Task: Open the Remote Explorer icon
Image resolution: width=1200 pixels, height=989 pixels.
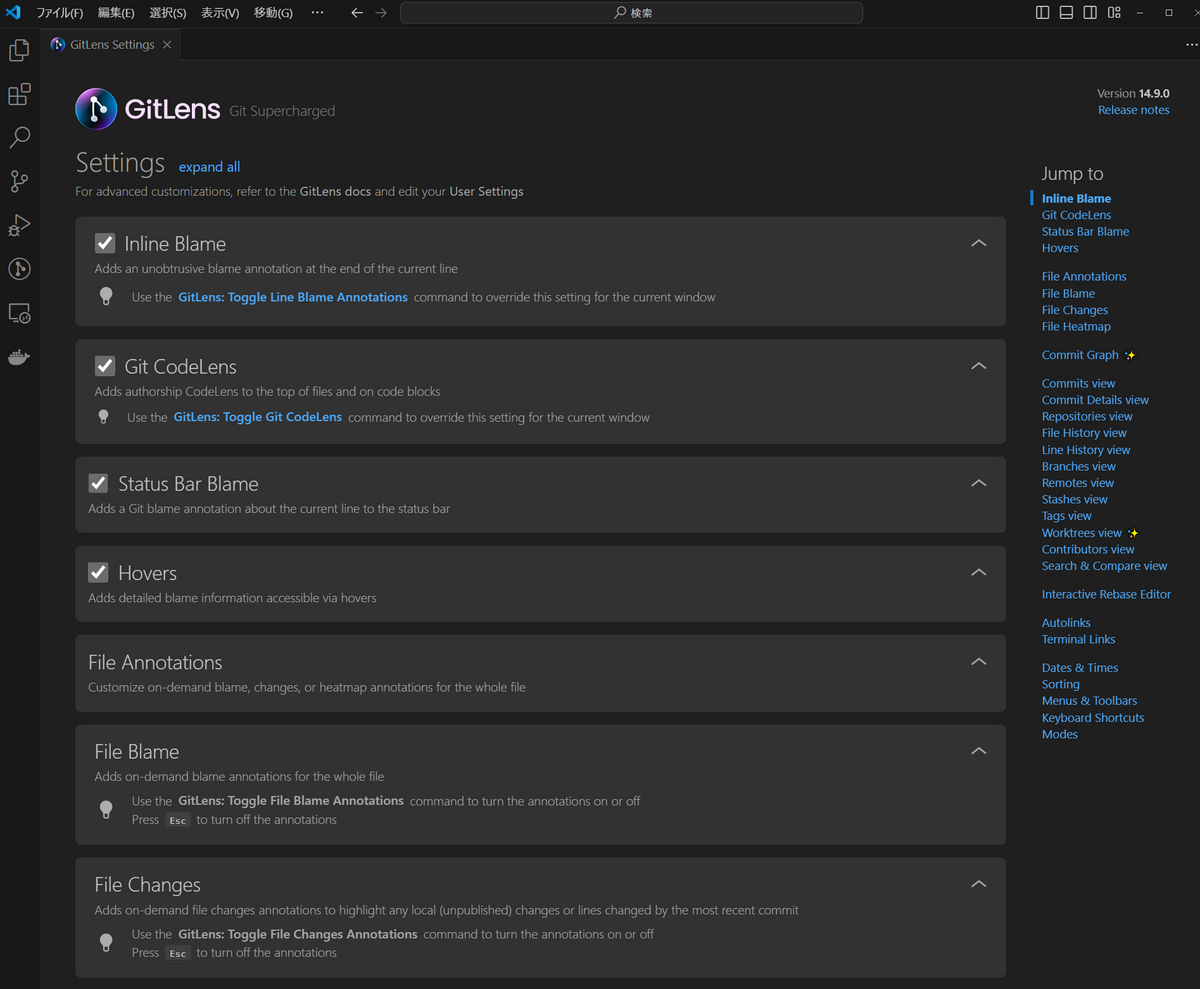Action: pos(19,313)
